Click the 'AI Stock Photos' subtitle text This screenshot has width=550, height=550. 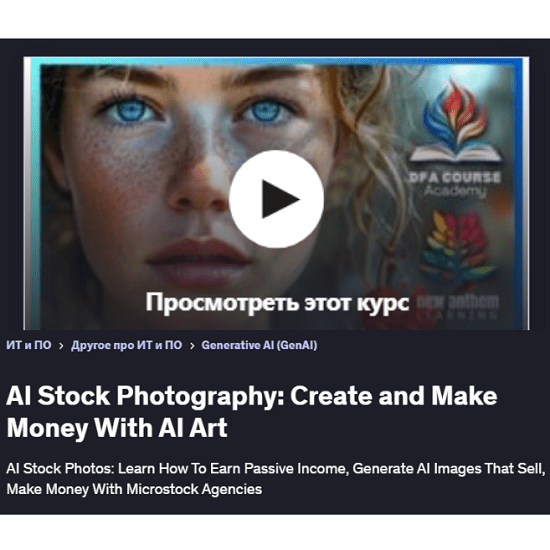point(60,469)
